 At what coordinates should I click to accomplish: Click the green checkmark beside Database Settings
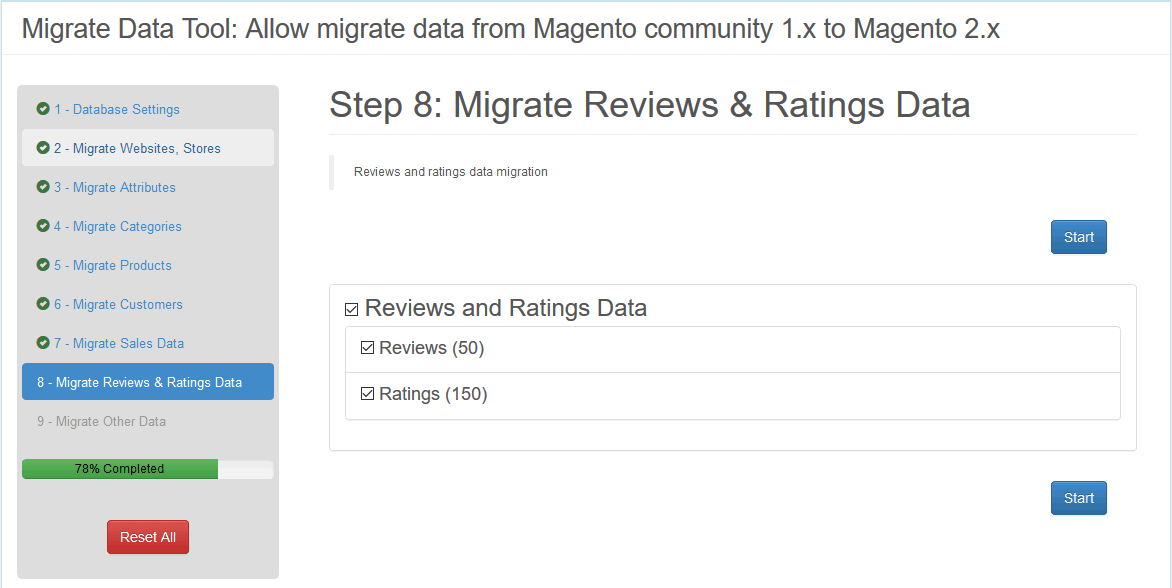coord(43,109)
